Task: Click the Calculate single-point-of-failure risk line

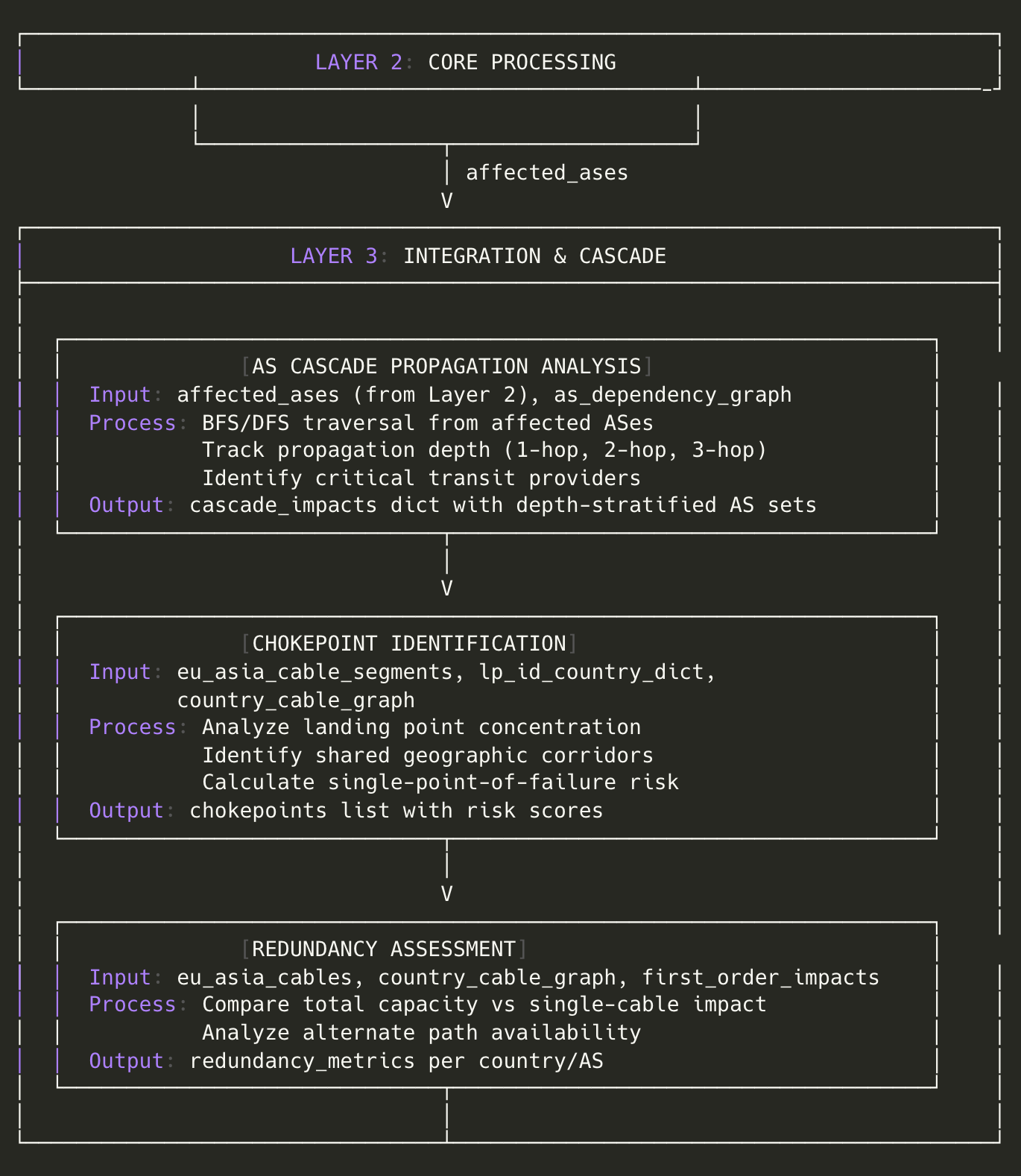Action: [x=440, y=783]
